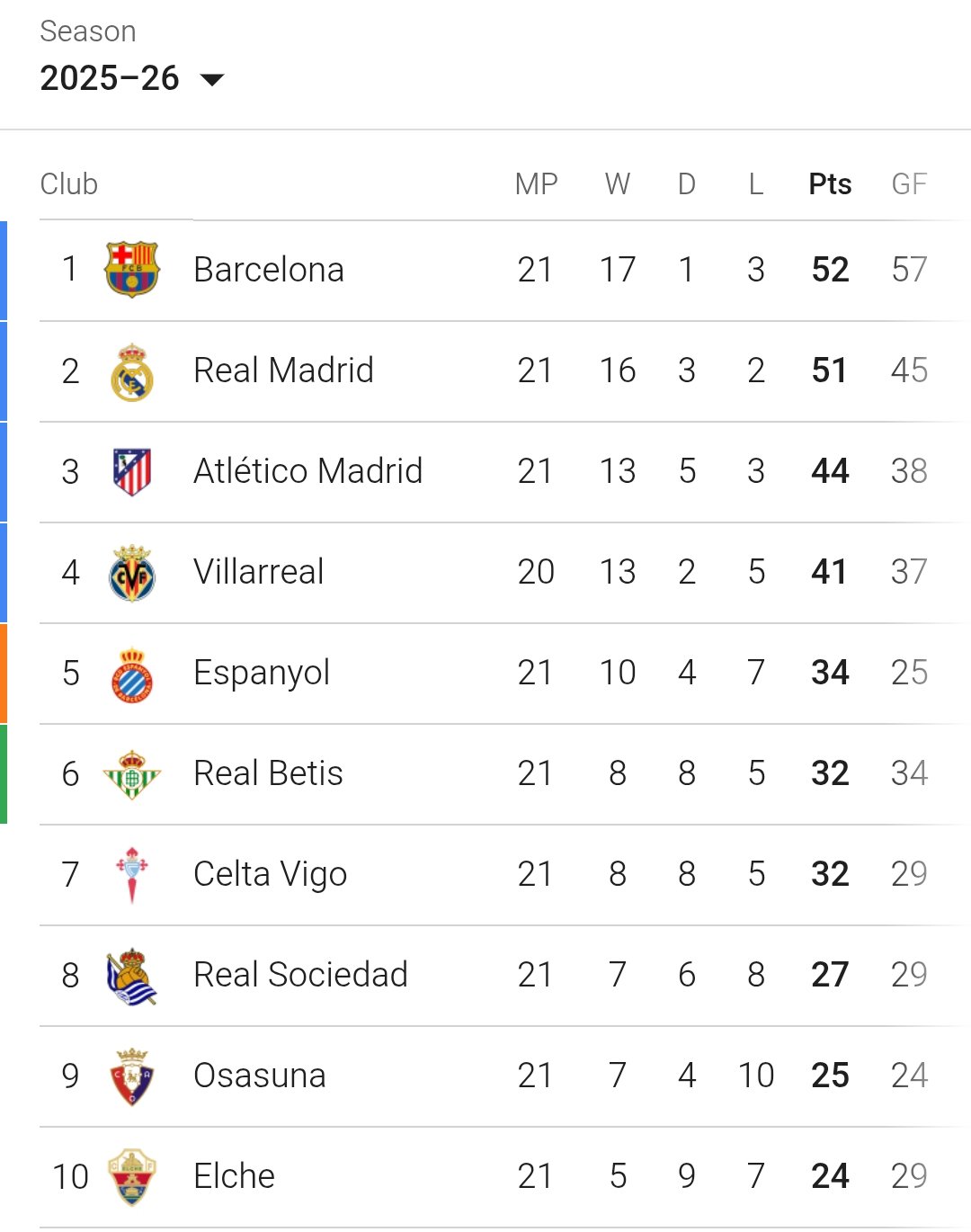Open the Real Sociedad name link
Screen dimensions: 971x1232
tap(300, 975)
